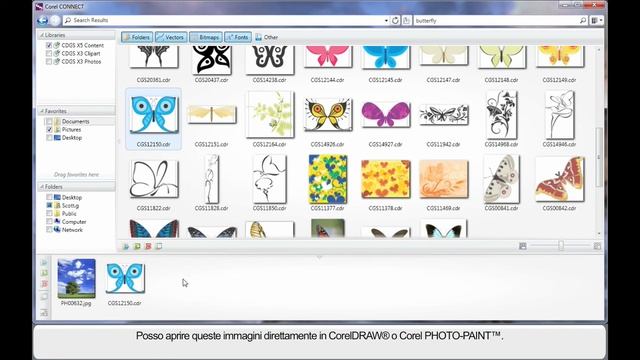
Task: Click the CGS11942.cdr file name
Action: (443, 144)
